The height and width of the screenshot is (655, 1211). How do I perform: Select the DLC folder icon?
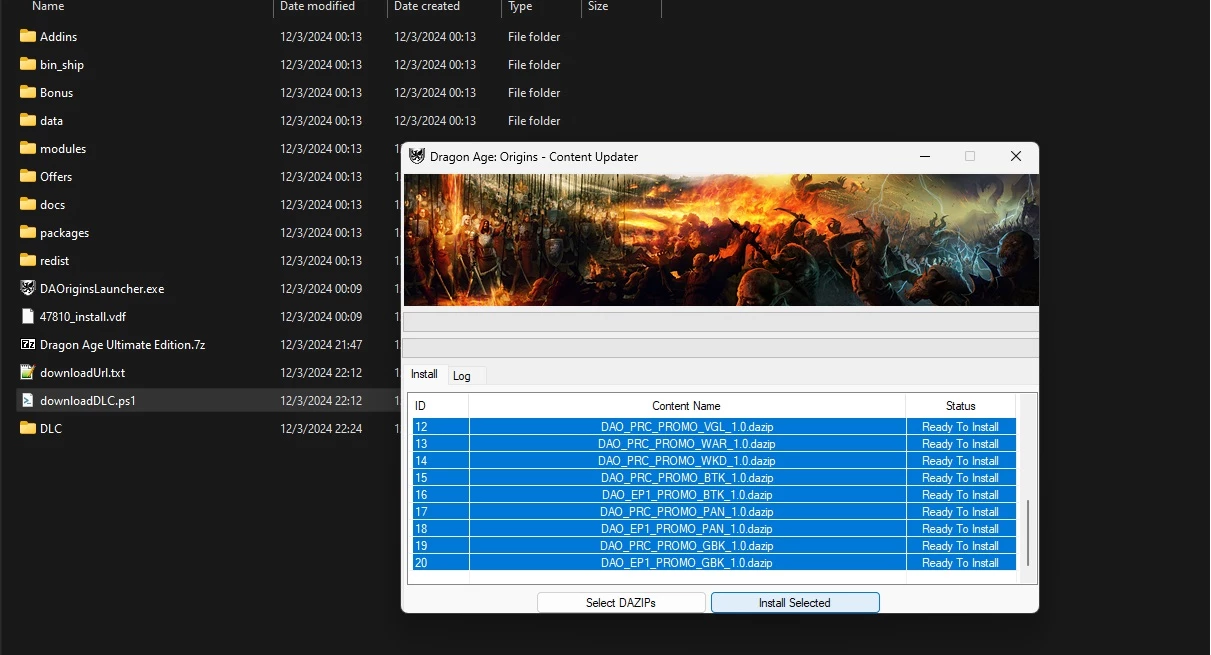[x=28, y=428]
